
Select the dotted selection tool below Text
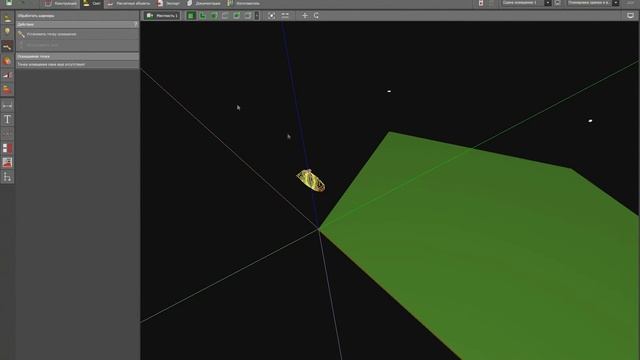7,134
